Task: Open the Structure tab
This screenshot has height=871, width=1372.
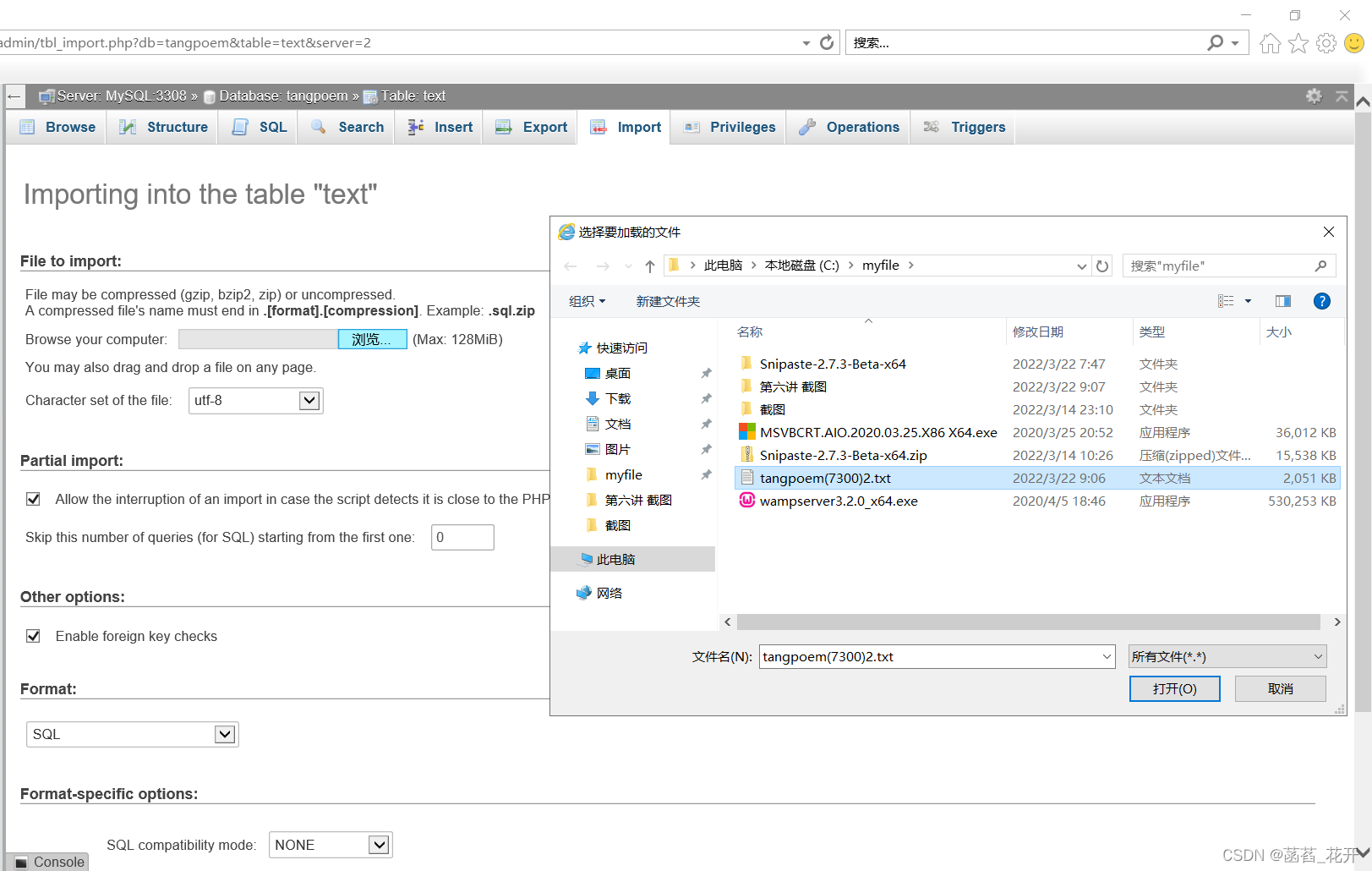Action: click(x=163, y=127)
